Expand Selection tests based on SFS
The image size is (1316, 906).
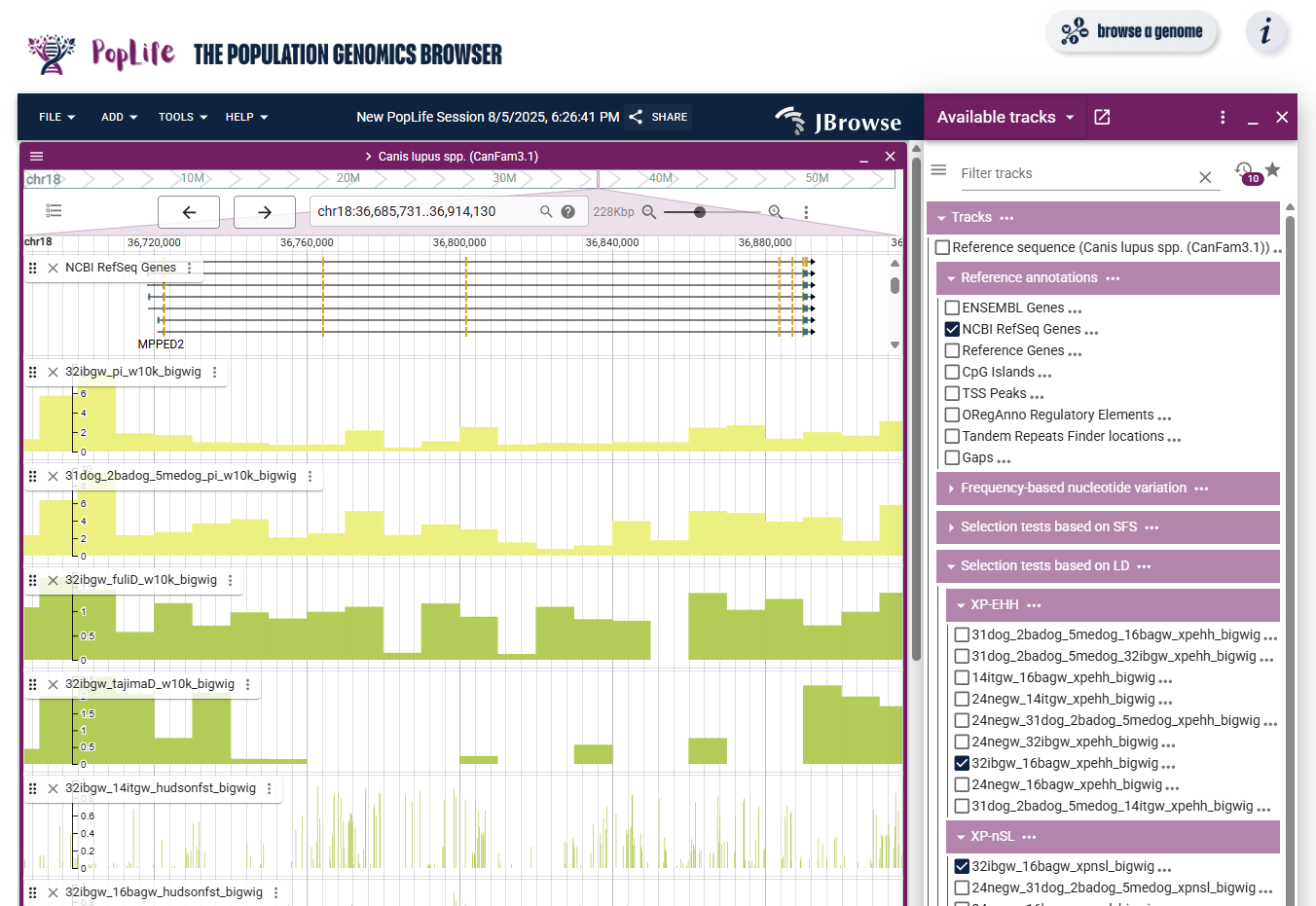coord(1048,526)
